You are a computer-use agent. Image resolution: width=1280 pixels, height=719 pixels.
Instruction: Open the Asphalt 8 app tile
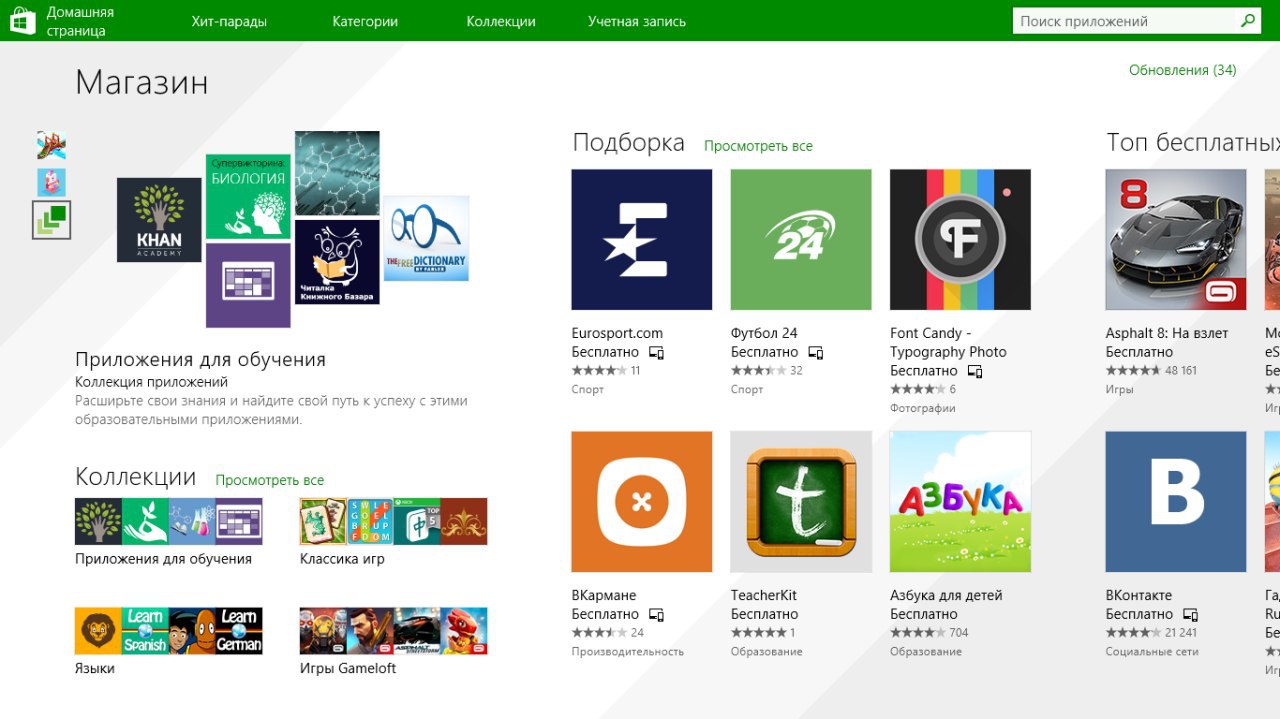(x=1176, y=239)
